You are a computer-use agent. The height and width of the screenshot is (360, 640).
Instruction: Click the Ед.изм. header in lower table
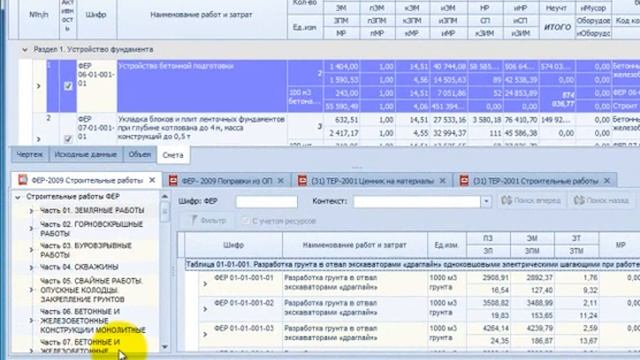click(x=447, y=245)
